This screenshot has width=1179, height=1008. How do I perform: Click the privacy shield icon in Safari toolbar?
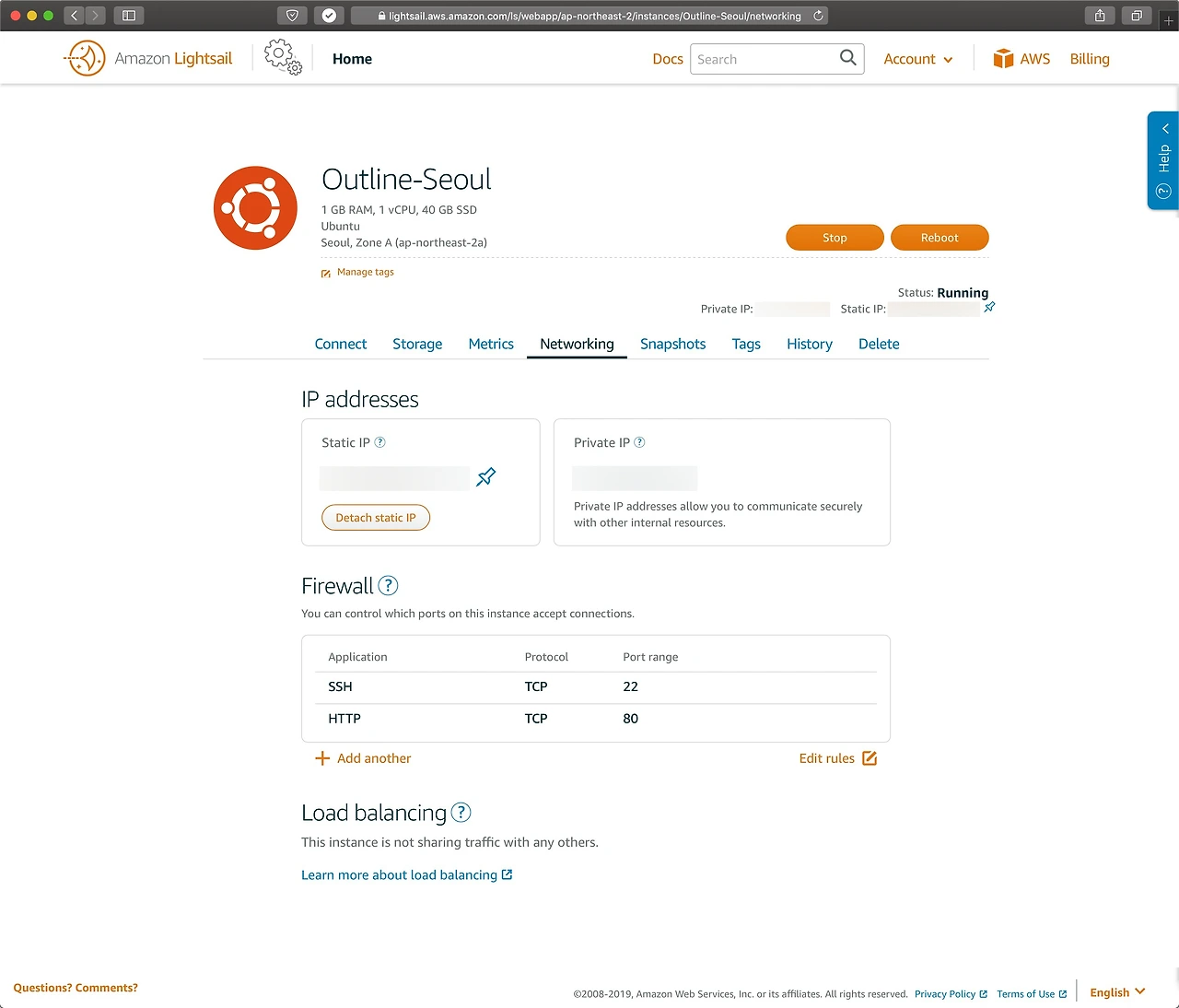click(x=292, y=16)
